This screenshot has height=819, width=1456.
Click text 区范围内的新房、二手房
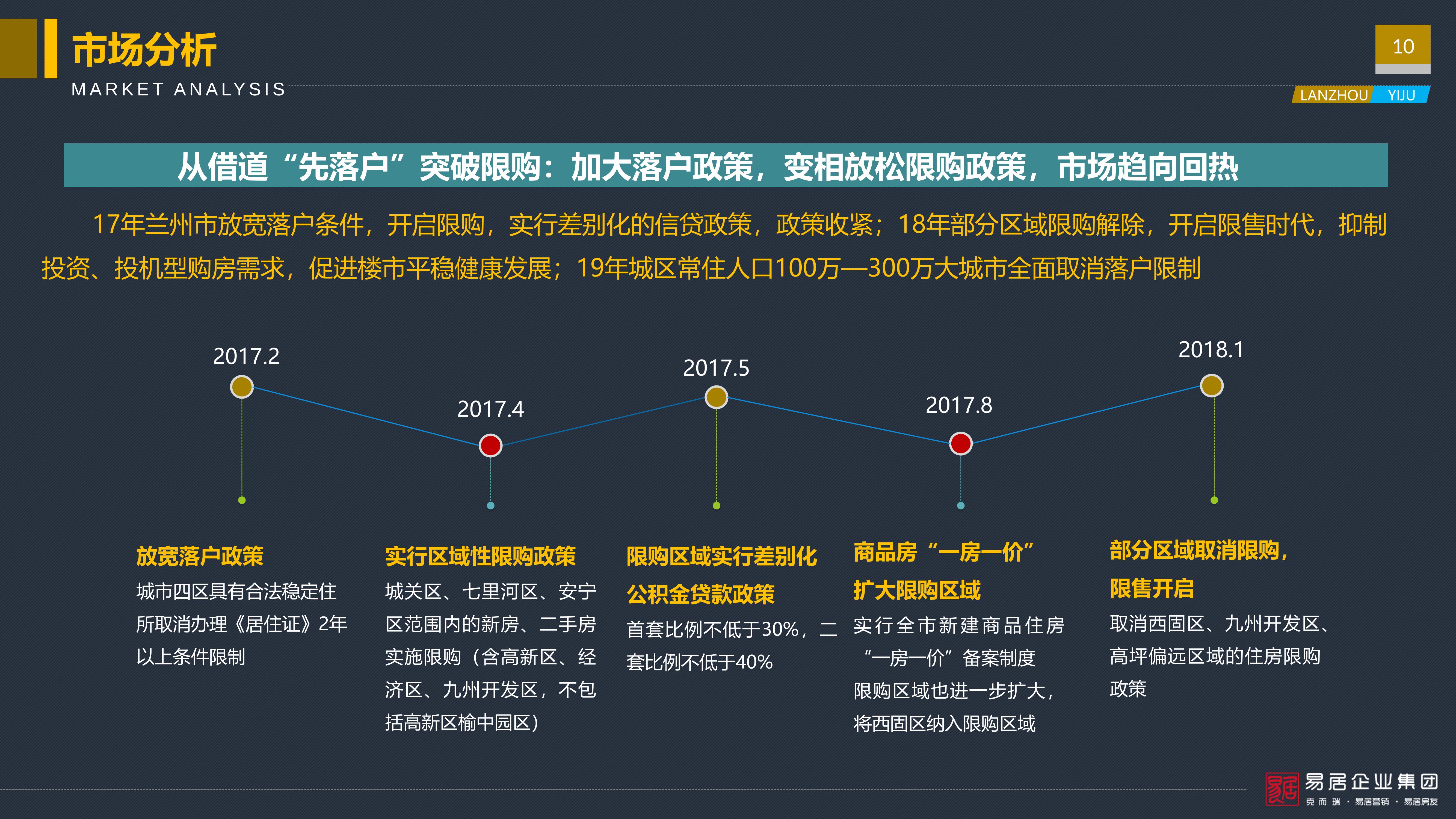click(491, 624)
